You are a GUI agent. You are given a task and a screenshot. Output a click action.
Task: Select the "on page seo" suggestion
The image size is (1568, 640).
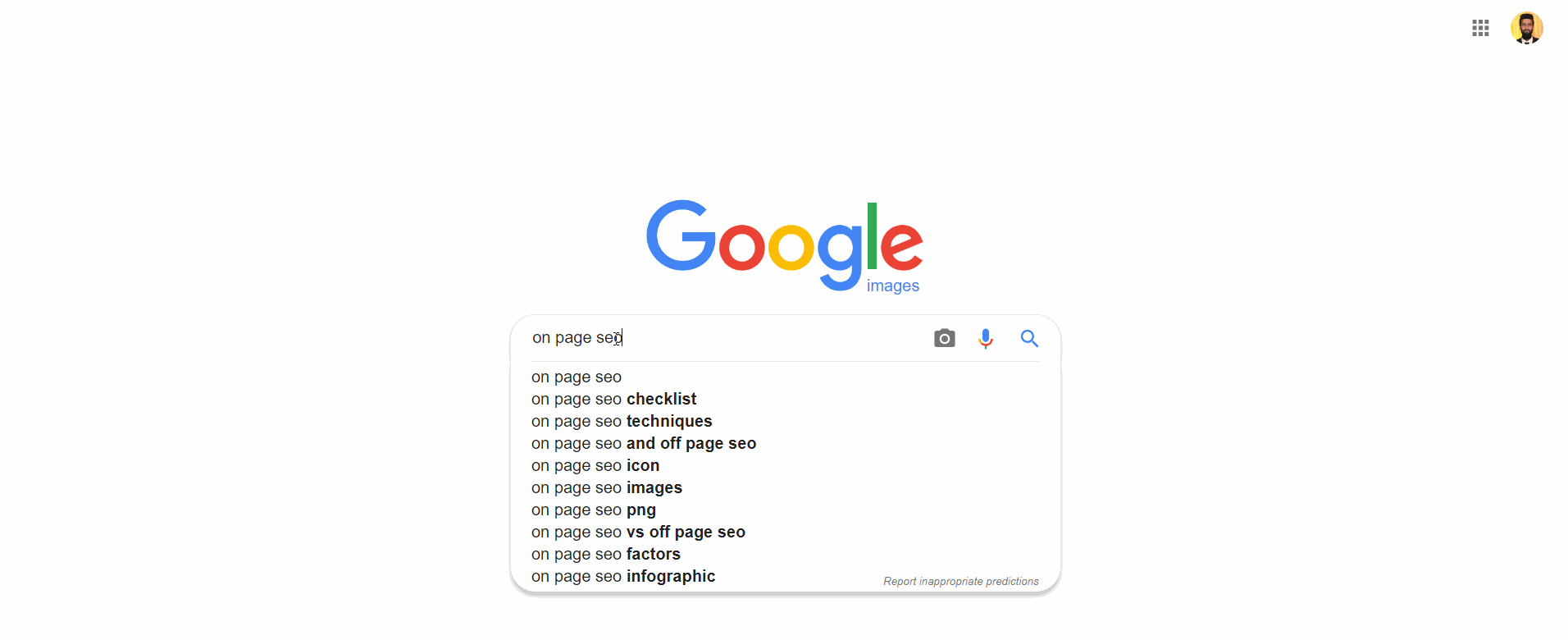(x=577, y=377)
